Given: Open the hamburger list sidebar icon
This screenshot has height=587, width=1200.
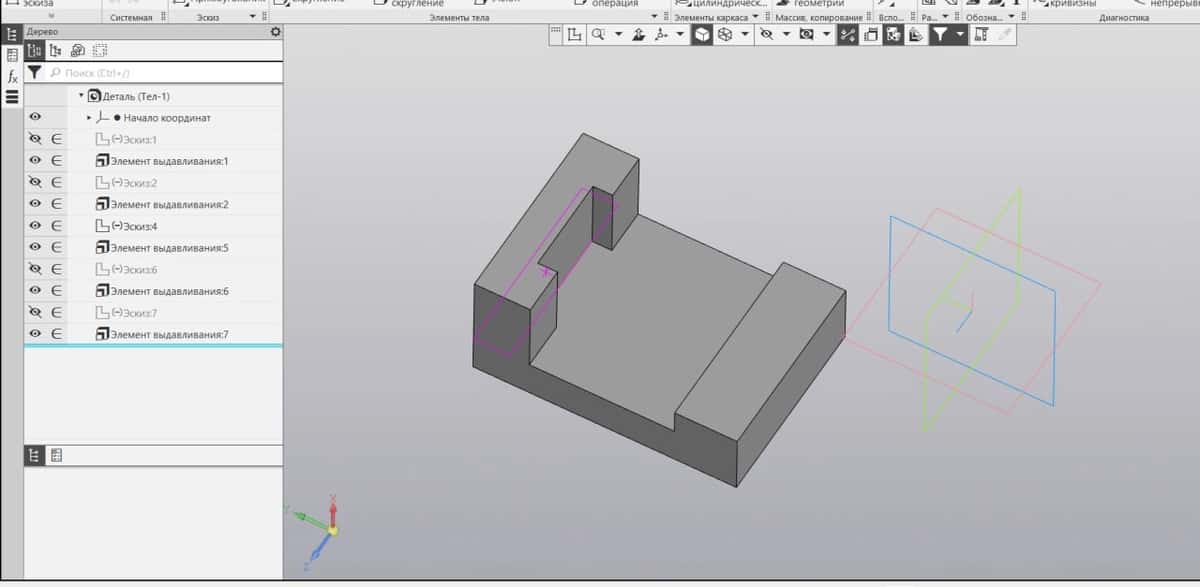Looking at the screenshot, I should click(11, 97).
